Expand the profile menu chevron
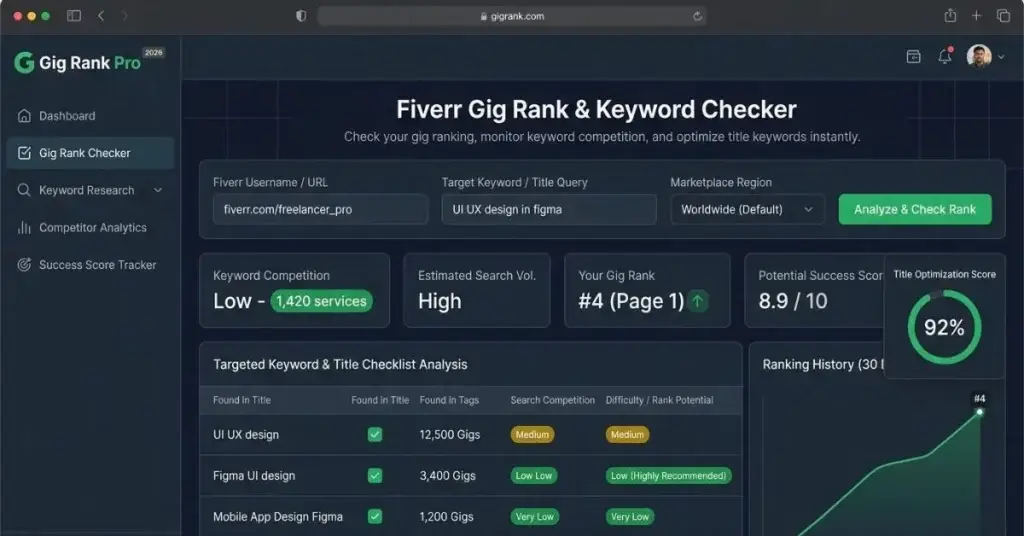1024x536 pixels. [1001, 57]
